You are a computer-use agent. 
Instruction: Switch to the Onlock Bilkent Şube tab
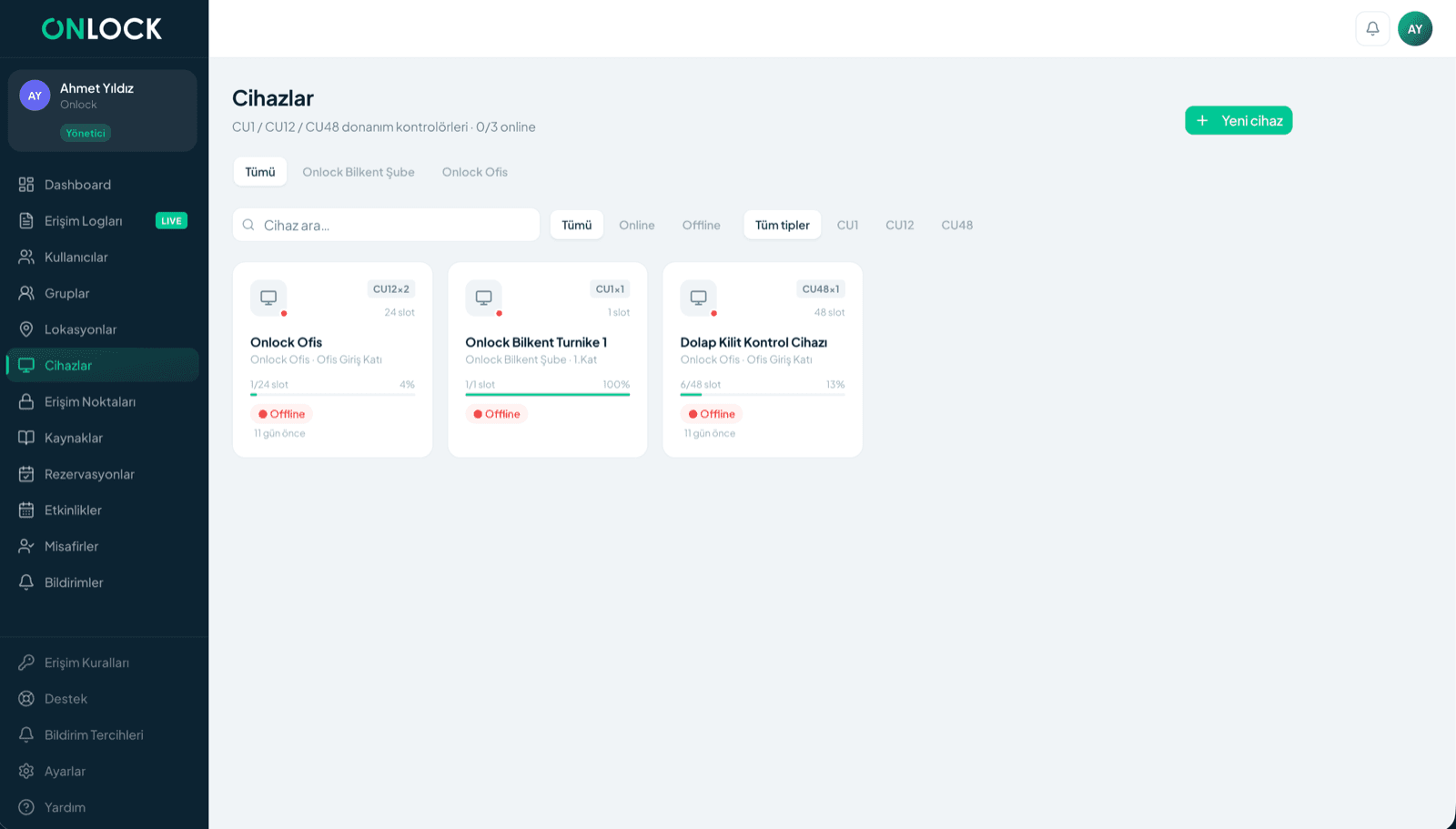[x=359, y=172]
